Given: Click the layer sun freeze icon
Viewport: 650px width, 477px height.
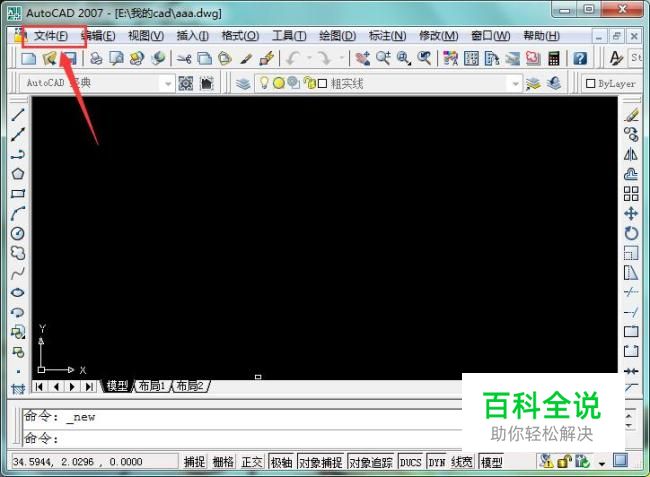Looking at the screenshot, I should coord(279,84).
